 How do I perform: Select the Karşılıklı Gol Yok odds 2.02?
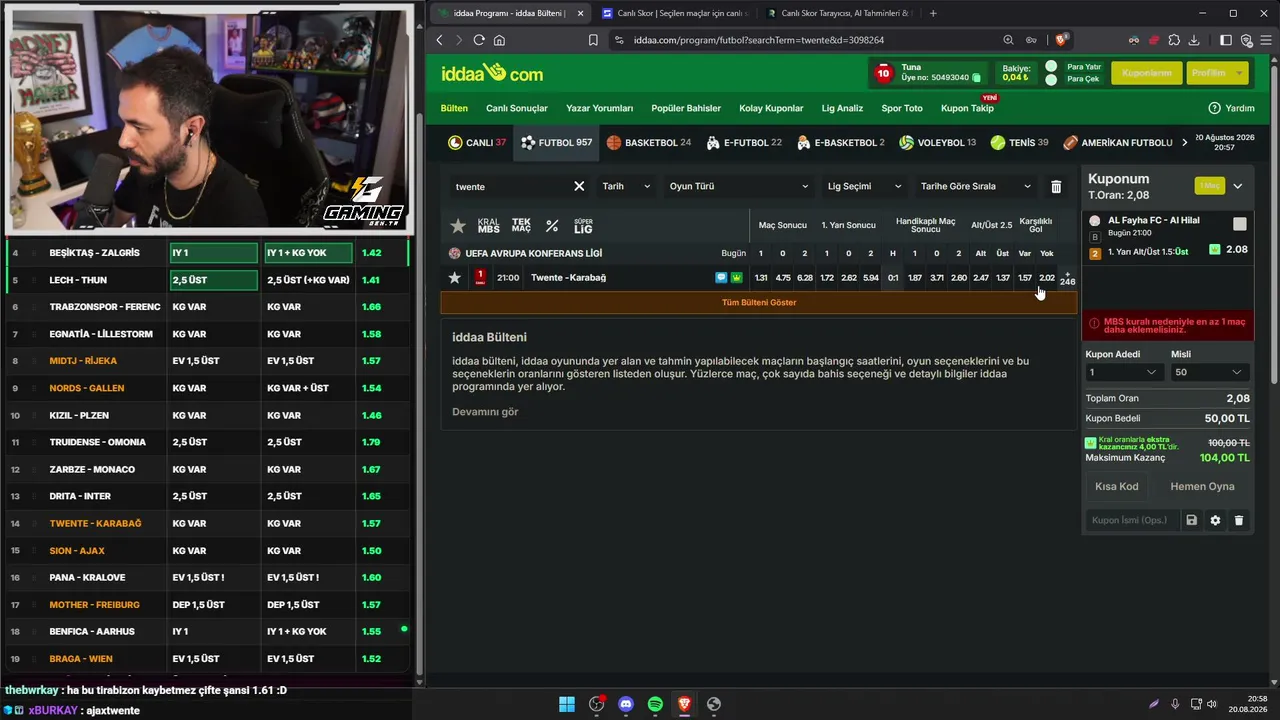[x=1046, y=278]
